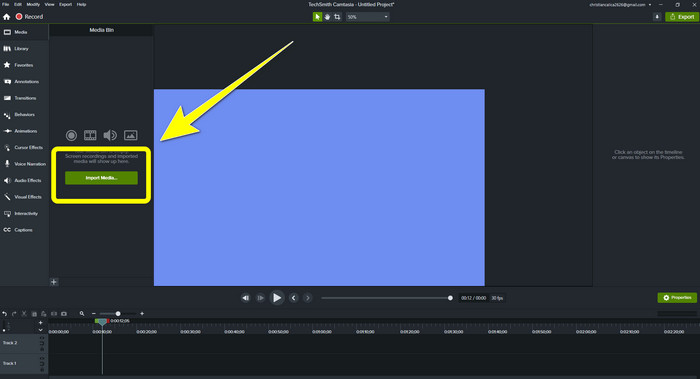The height and width of the screenshot is (379, 700).
Task: Open the account email dropdown
Action: pos(620,4)
